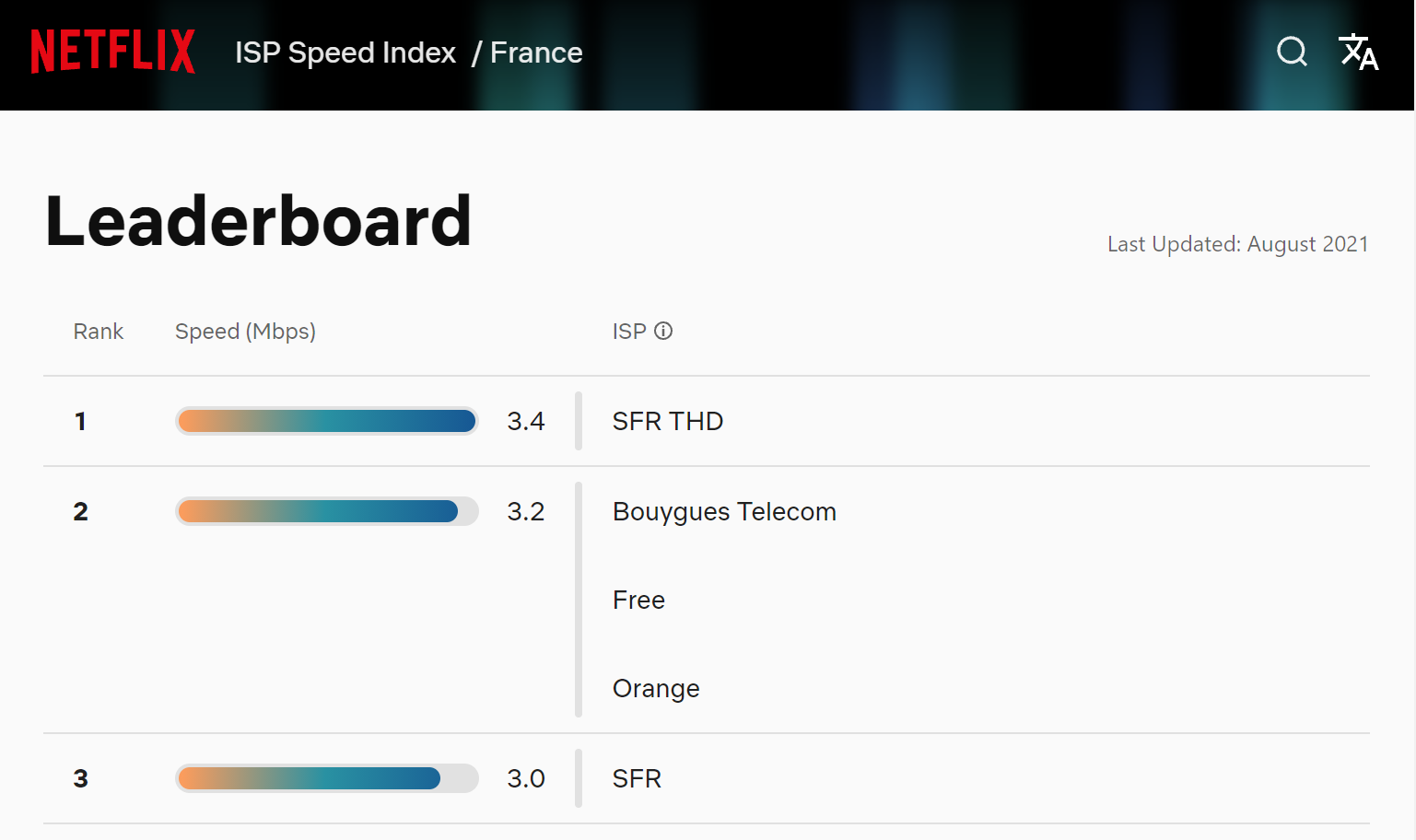Select Bouygues Telecom in the leaderboard
The image size is (1416, 840).
(724, 511)
